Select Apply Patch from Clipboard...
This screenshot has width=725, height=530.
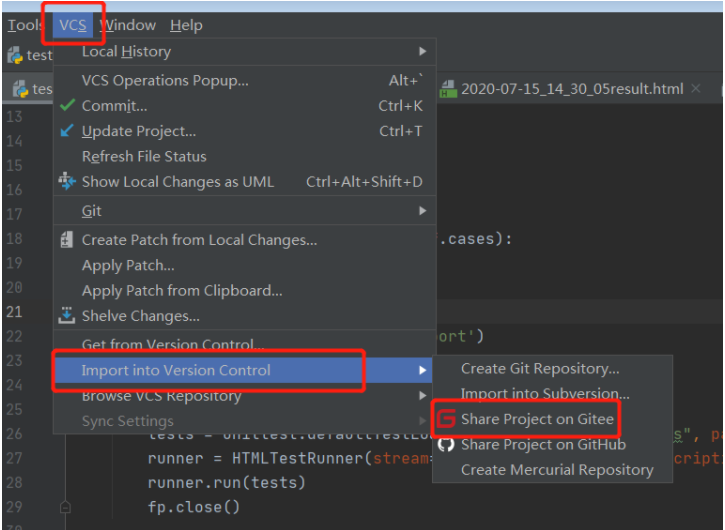(245, 290)
